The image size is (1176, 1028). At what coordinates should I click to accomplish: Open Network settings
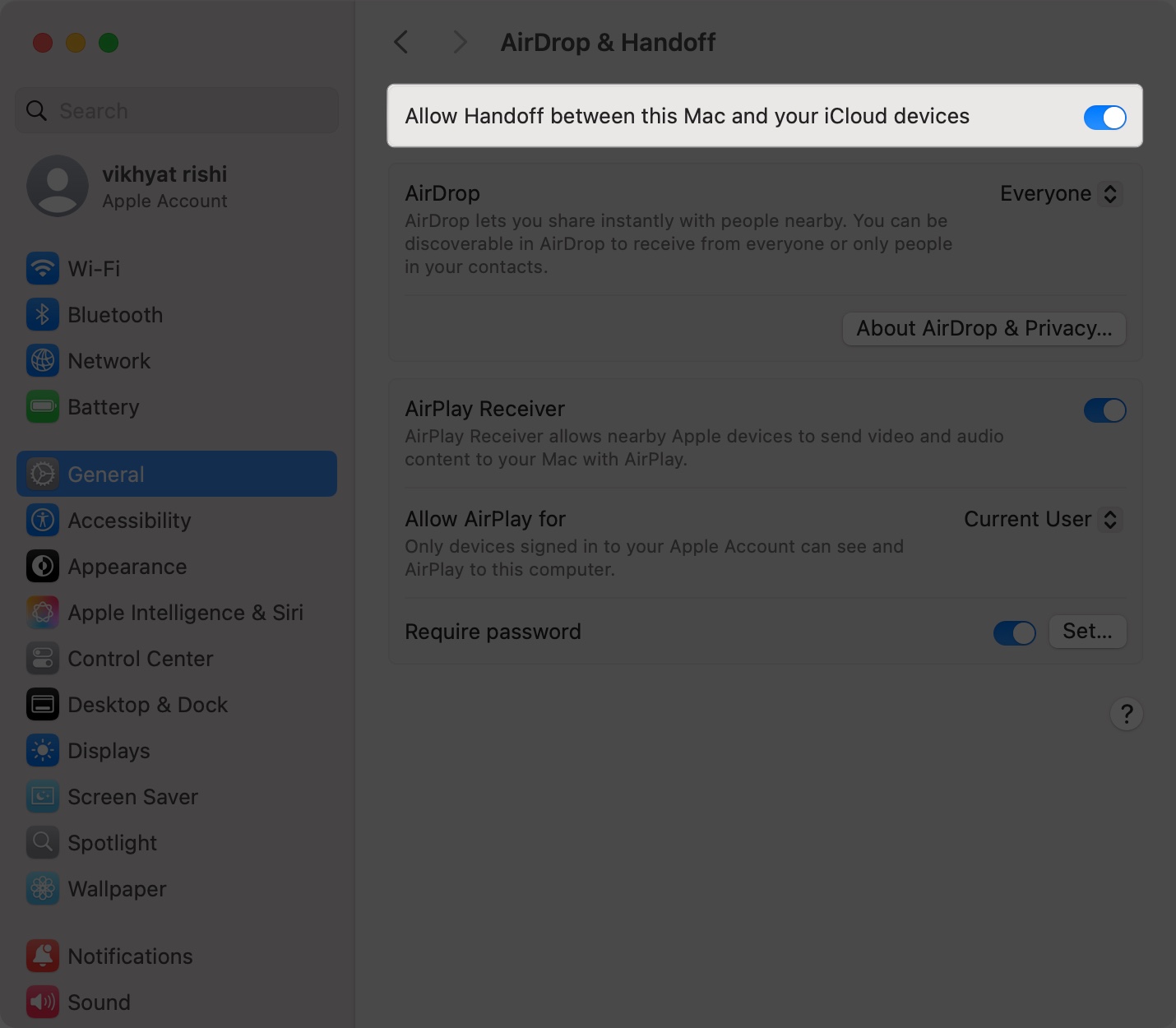click(x=109, y=360)
